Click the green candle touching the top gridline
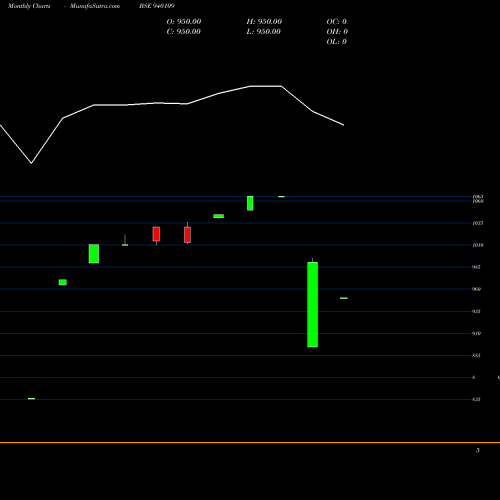The image size is (500, 500). click(250, 203)
